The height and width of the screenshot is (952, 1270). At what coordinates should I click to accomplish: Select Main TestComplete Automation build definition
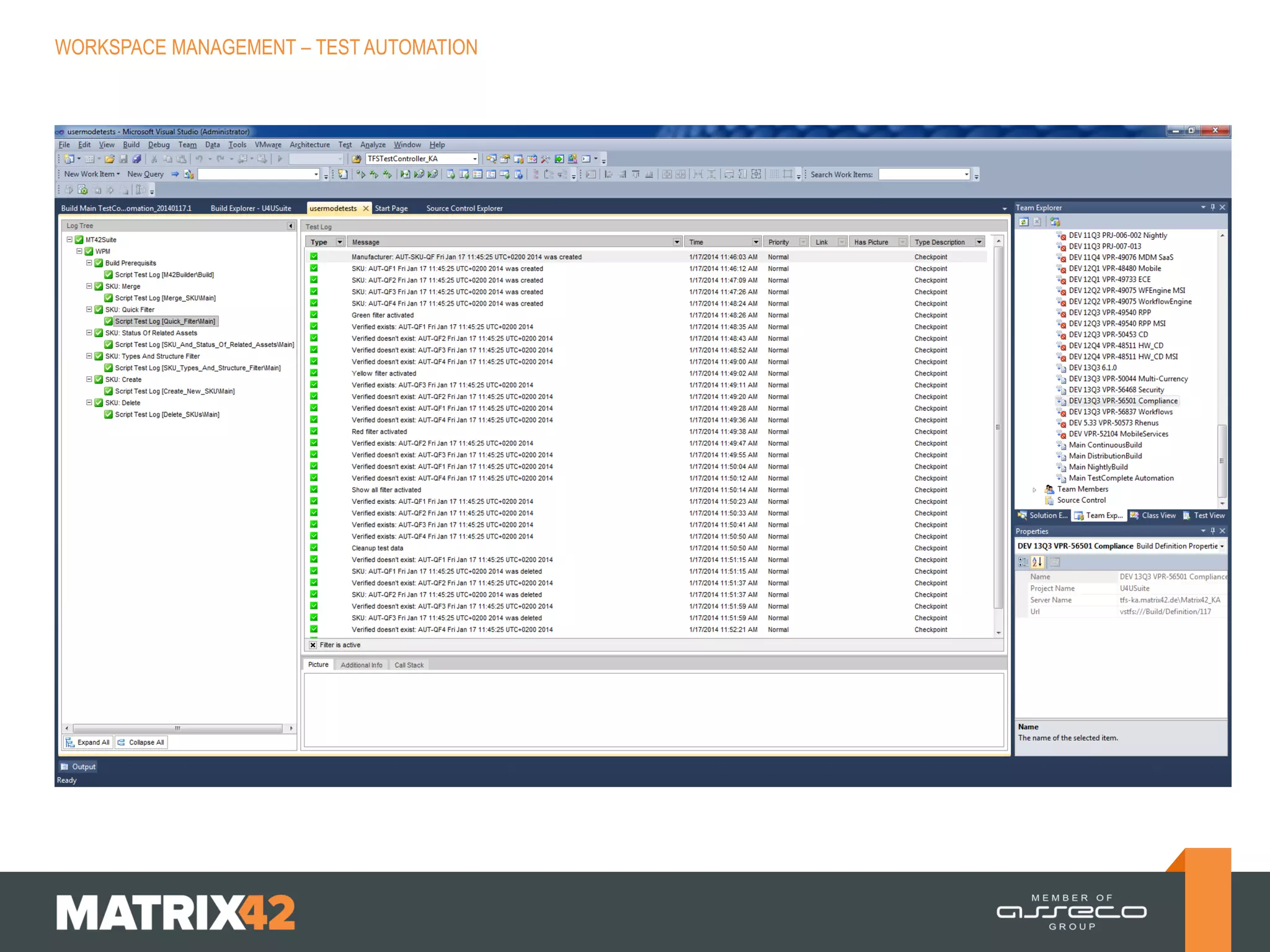1121,478
